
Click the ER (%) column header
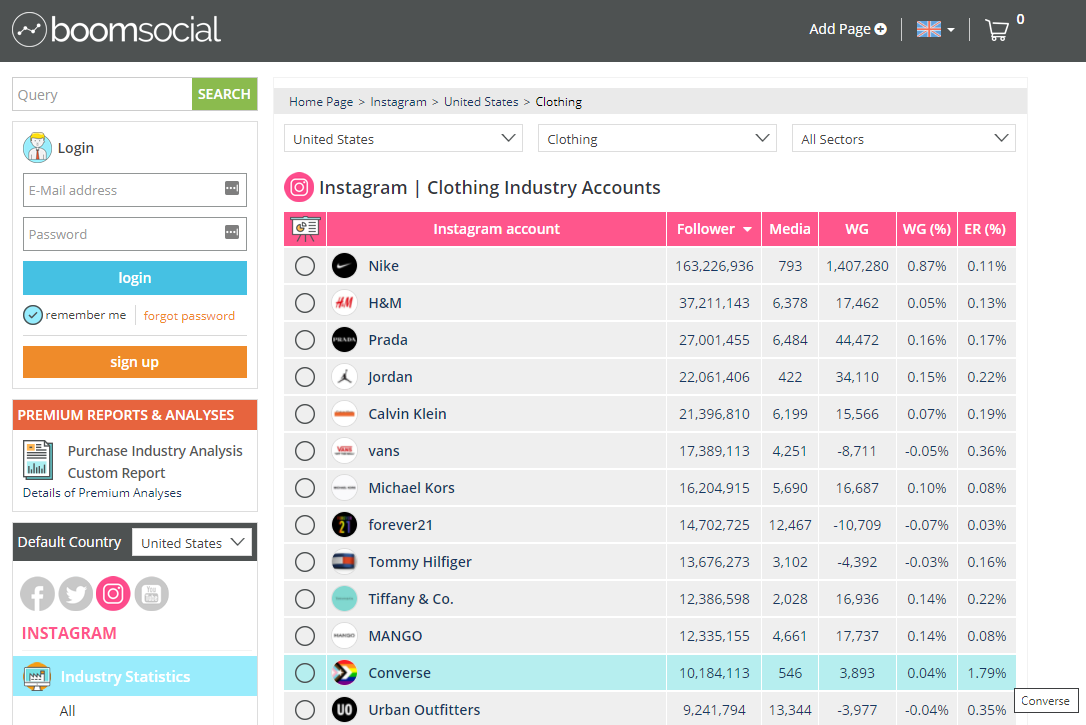pyautogui.click(x=986, y=229)
